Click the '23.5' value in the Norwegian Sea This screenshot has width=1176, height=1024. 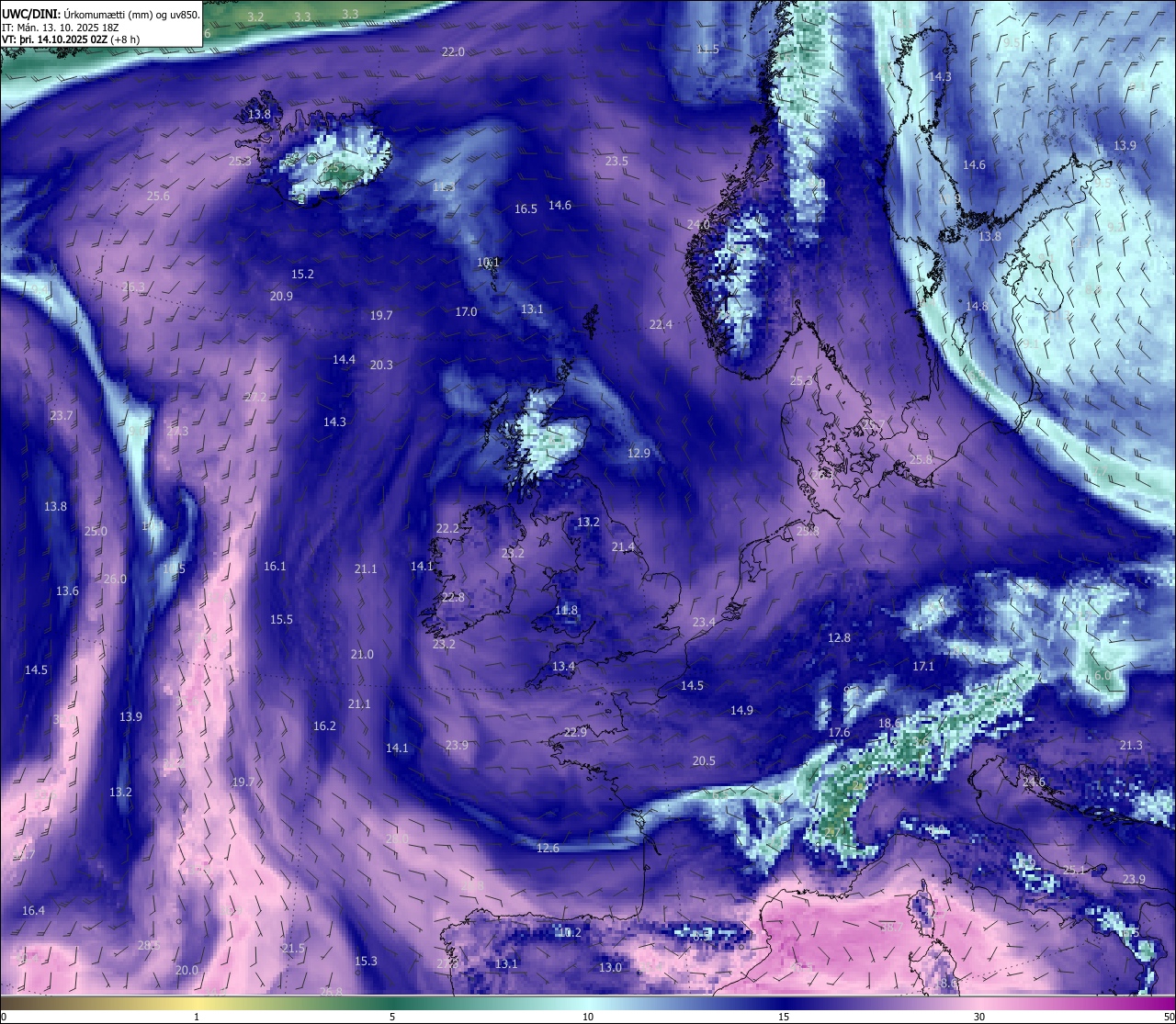[x=616, y=161]
